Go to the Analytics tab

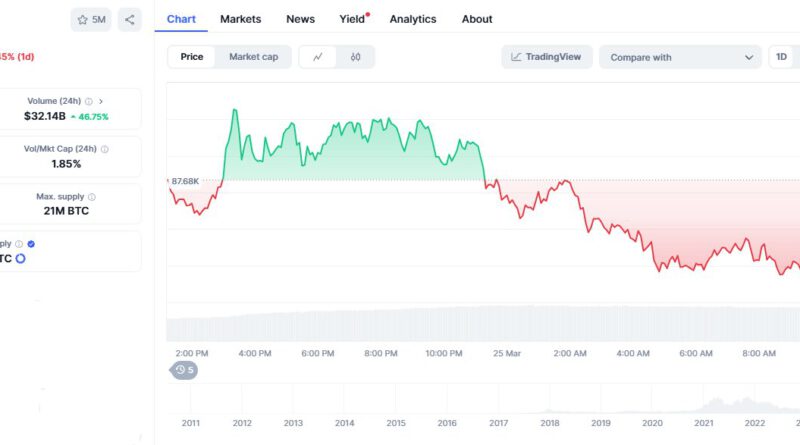click(413, 19)
